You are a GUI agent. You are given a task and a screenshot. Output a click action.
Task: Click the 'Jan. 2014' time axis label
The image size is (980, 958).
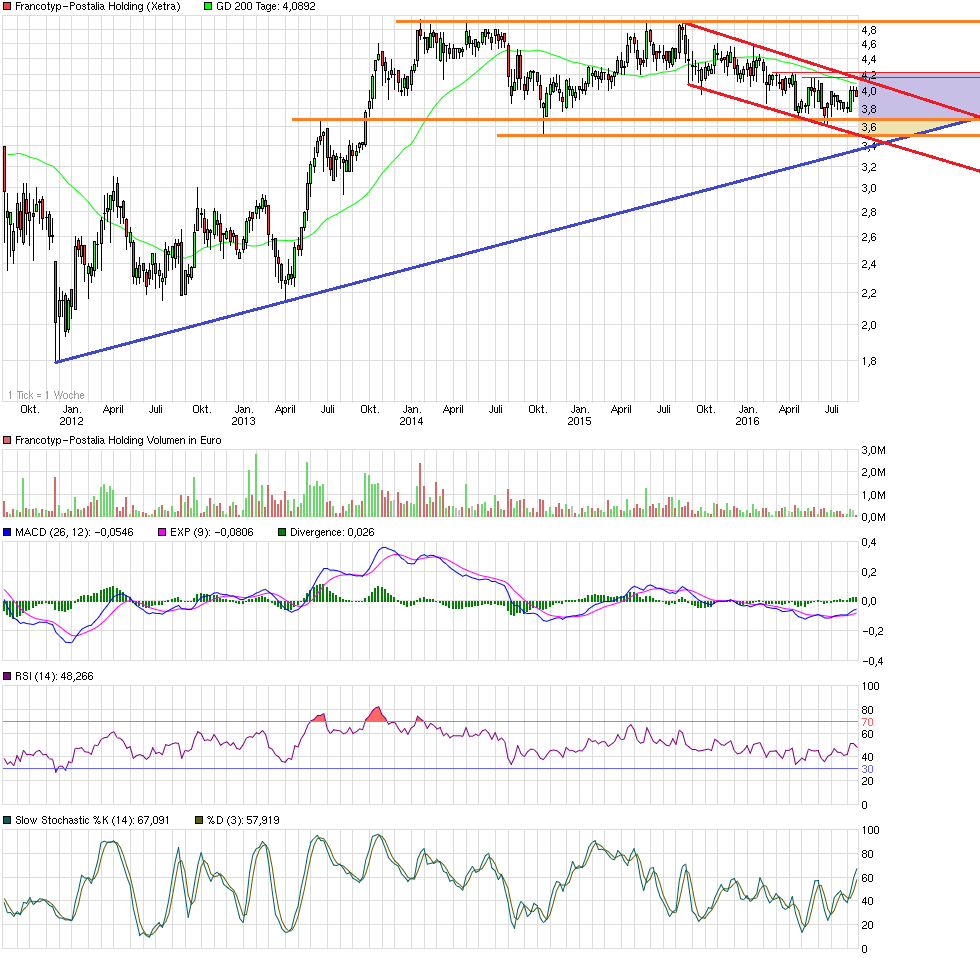coord(411,415)
